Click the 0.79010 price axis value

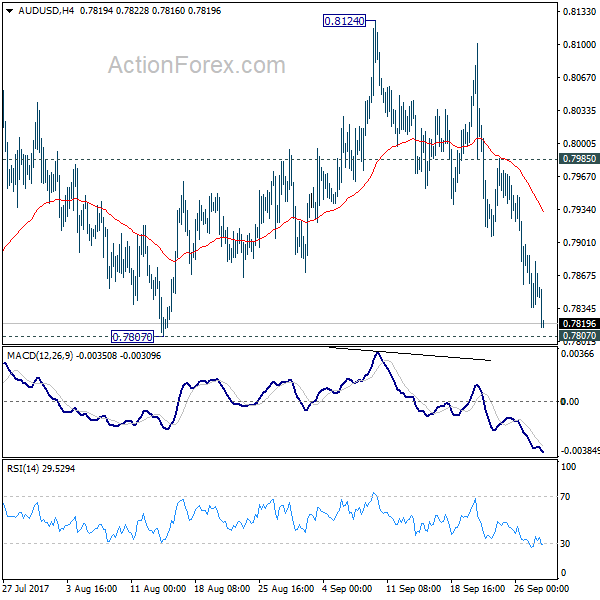(x=579, y=243)
